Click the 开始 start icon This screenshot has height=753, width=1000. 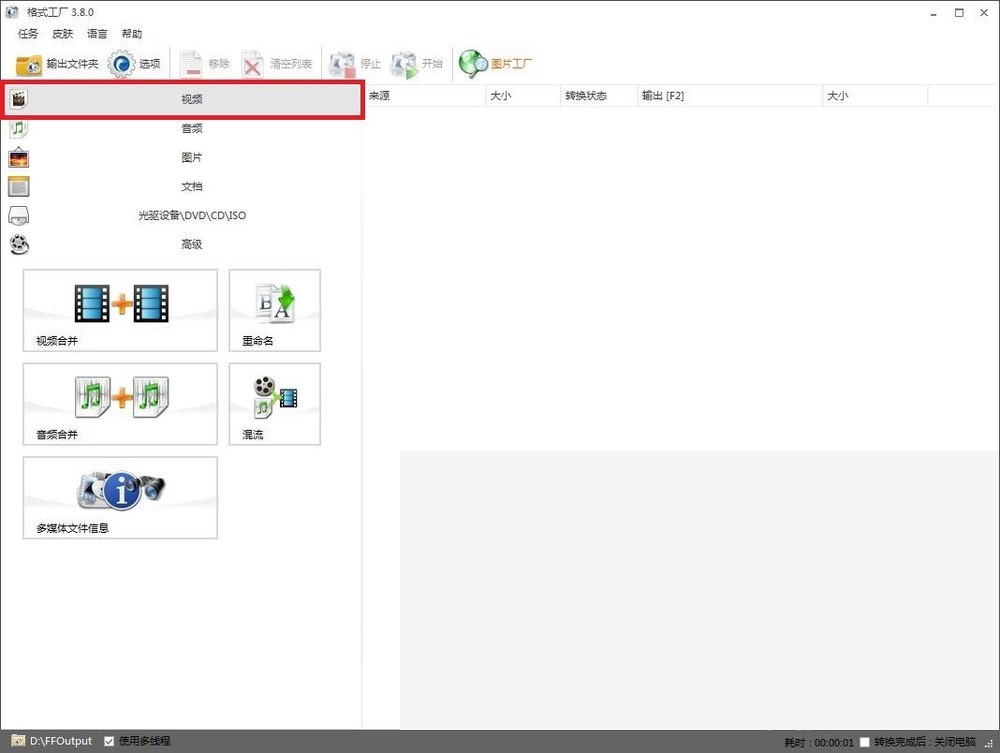404,64
